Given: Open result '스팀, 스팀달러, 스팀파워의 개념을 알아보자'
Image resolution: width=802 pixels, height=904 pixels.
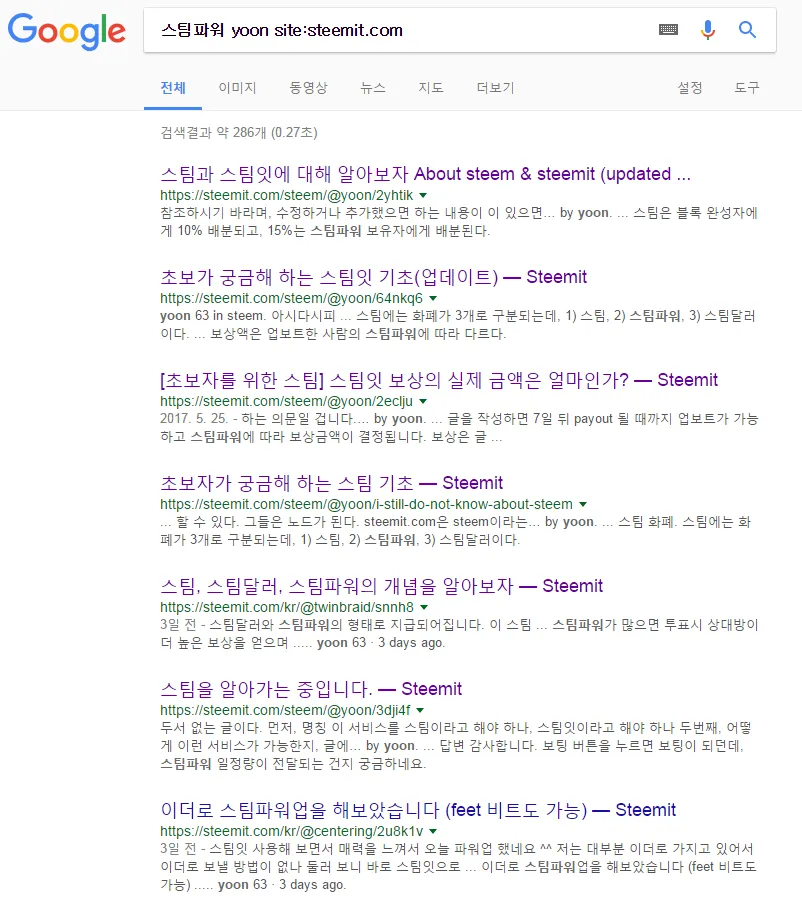Looking at the screenshot, I should click(x=381, y=586).
